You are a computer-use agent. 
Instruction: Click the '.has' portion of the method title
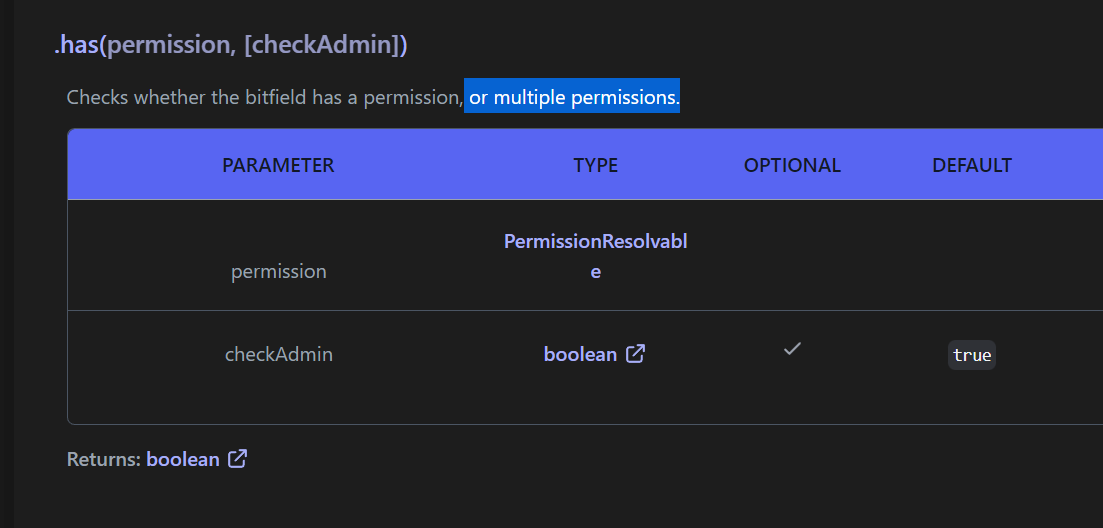click(x=76, y=45)
